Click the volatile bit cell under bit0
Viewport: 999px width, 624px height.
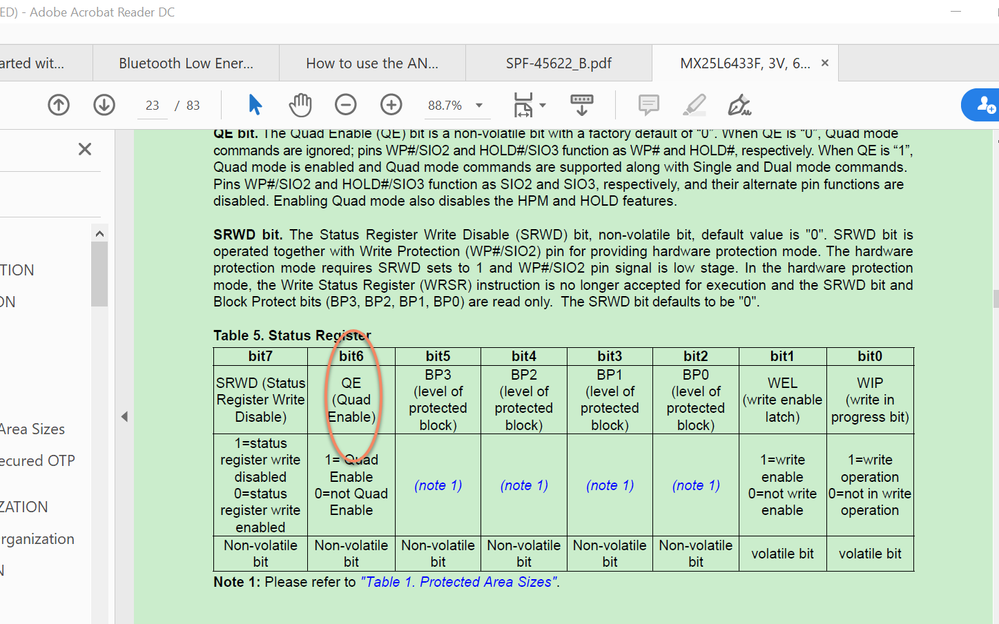[x=870, y=554]
